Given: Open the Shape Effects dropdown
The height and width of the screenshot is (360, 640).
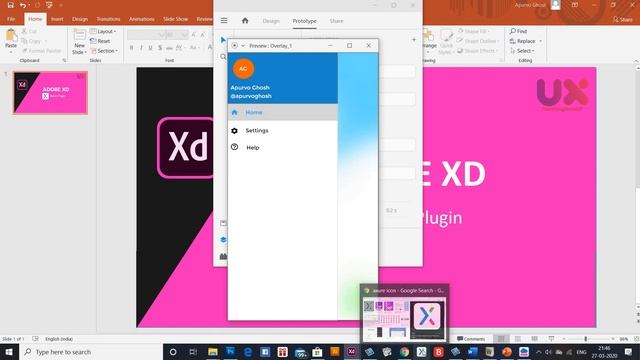Looking at the screenshot, I should pos(478,51).
